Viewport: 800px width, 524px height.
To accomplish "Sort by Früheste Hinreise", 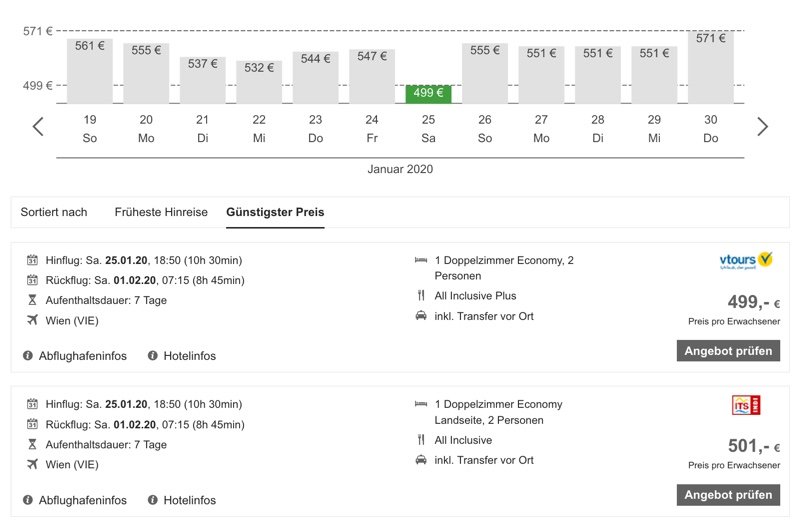I will [x=161, y=212].
